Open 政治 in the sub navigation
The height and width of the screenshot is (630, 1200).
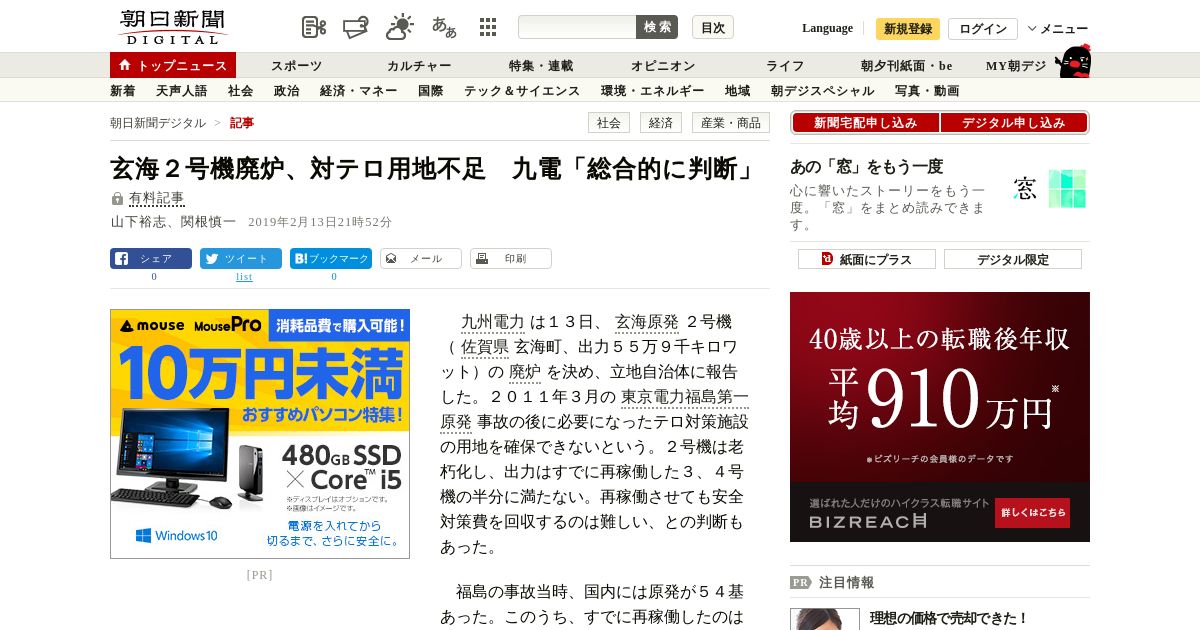(287, 91)
